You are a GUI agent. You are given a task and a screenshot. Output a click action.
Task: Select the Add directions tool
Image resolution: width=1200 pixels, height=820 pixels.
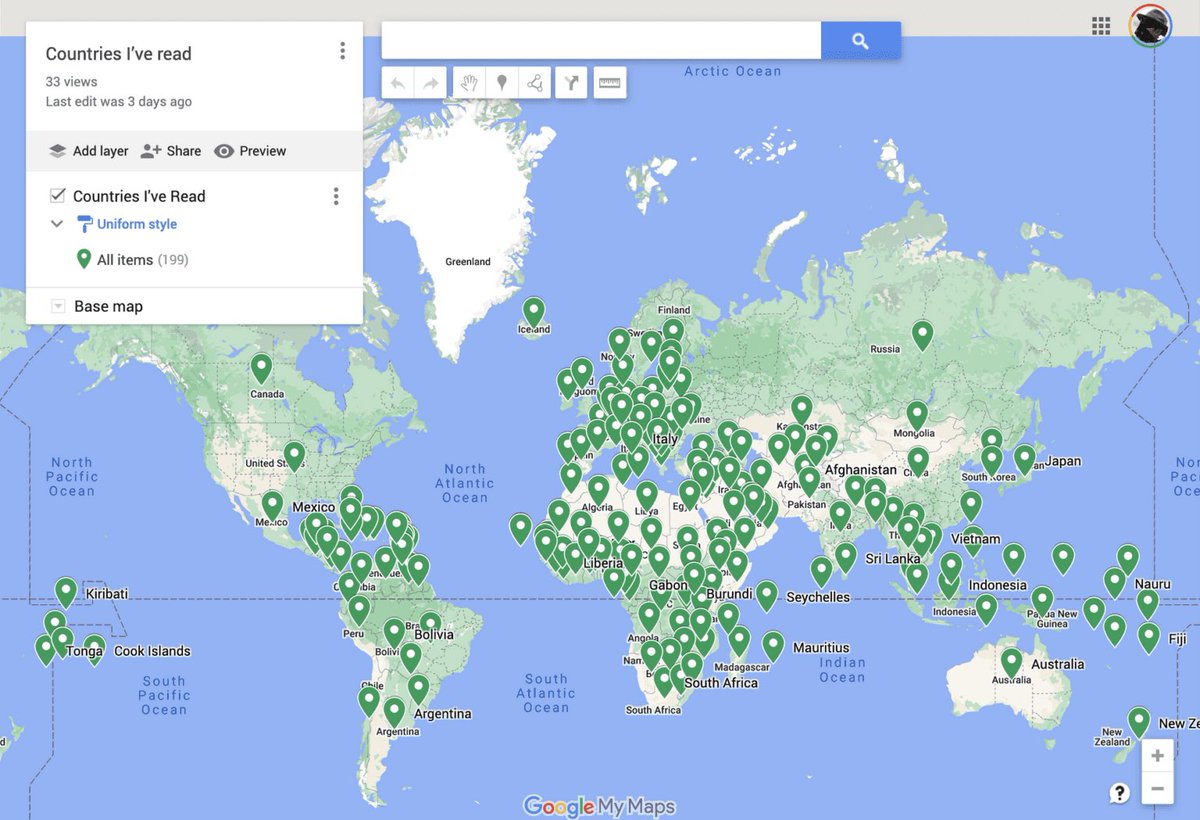(x=570, y=83)
